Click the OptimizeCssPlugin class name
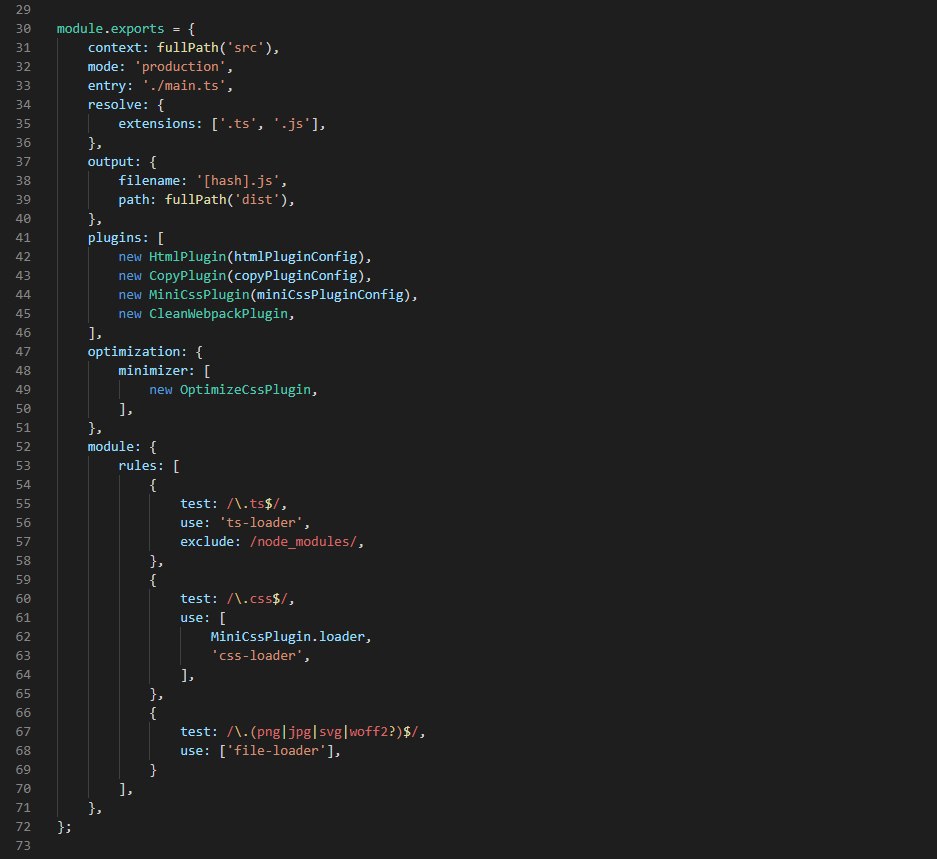Viewport: 937px width, 859px height. tap(246, 390)
